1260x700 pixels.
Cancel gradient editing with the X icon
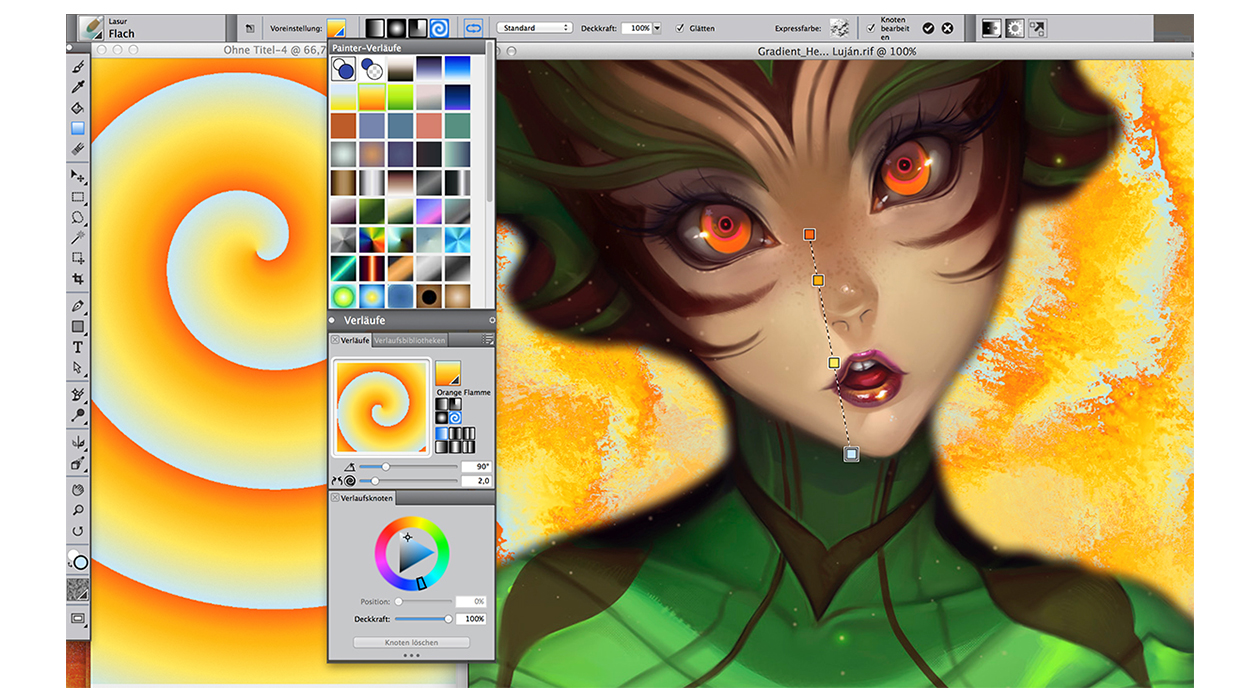pos(947,29)
